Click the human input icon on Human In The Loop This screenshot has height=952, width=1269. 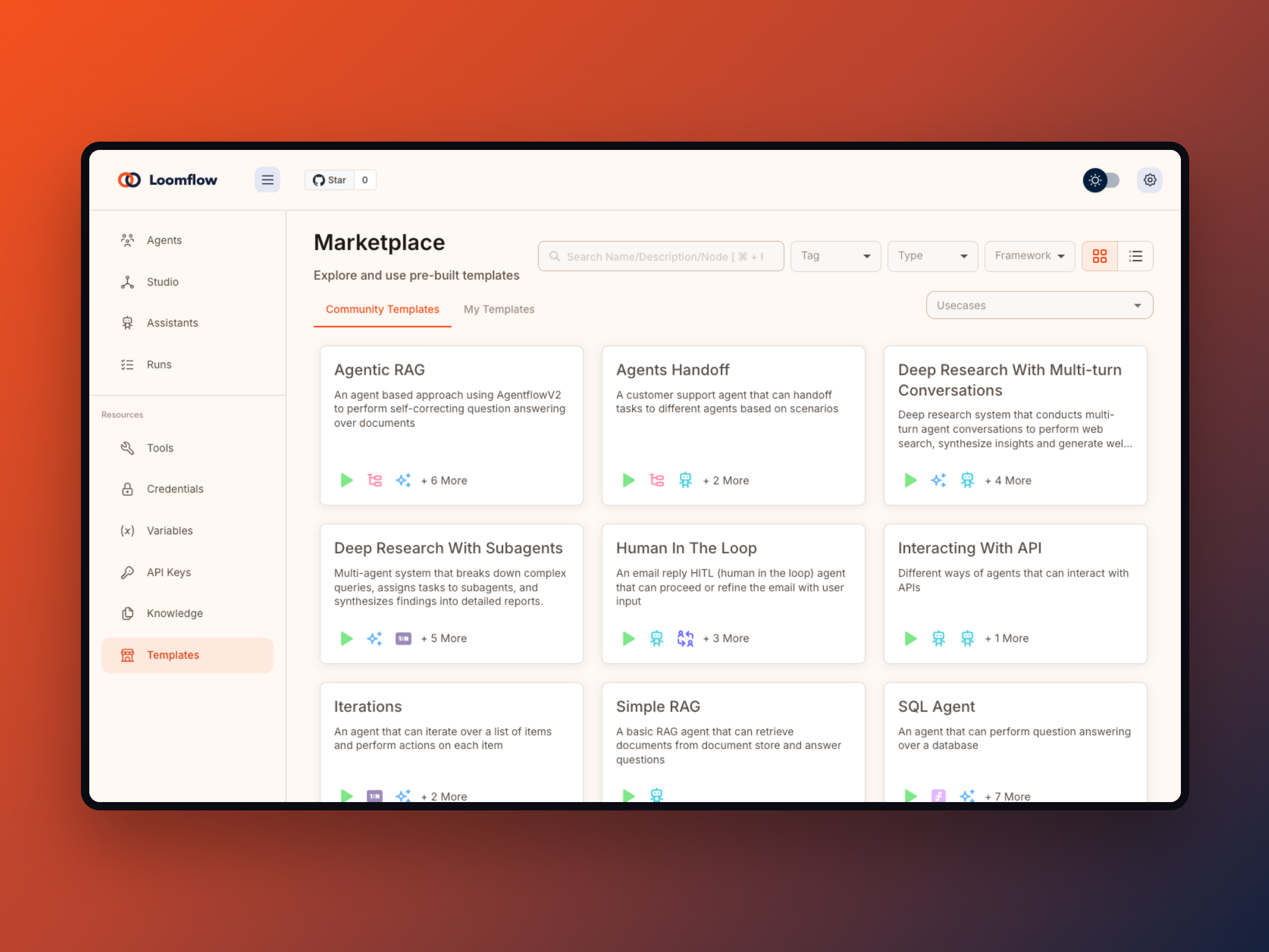tap(685, 638)
